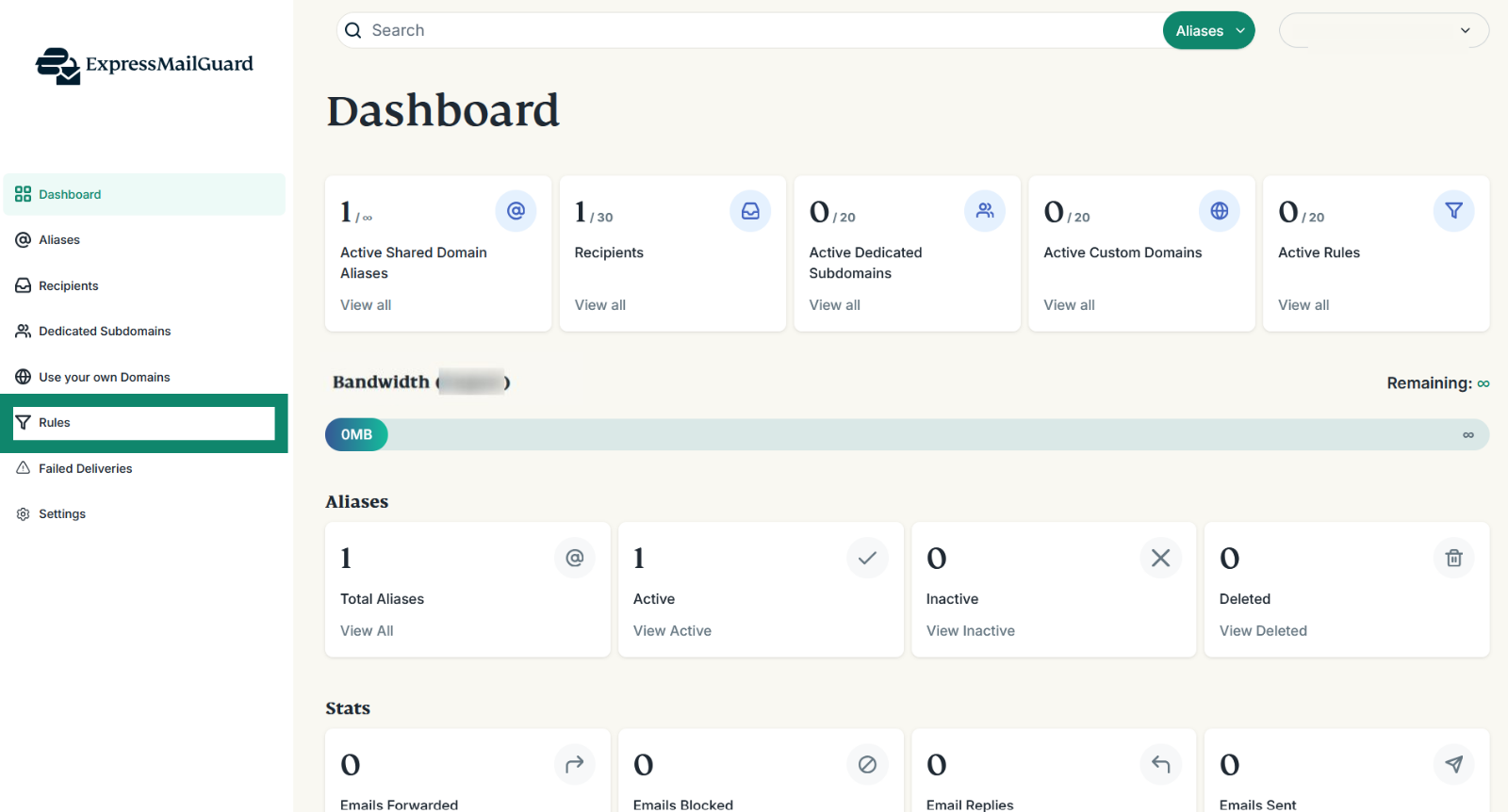This screenshot has height=812, width=1508.
Task: Open Dedicated Subdomains from sidebar
Action: pos(144,331)
